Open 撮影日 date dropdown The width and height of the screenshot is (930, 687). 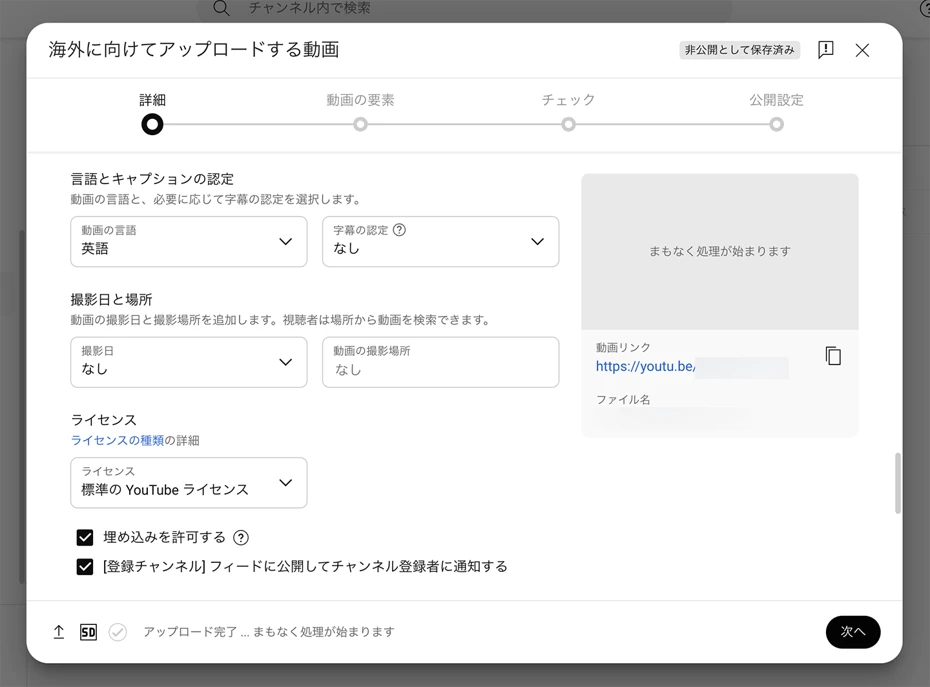pos(189,362)
